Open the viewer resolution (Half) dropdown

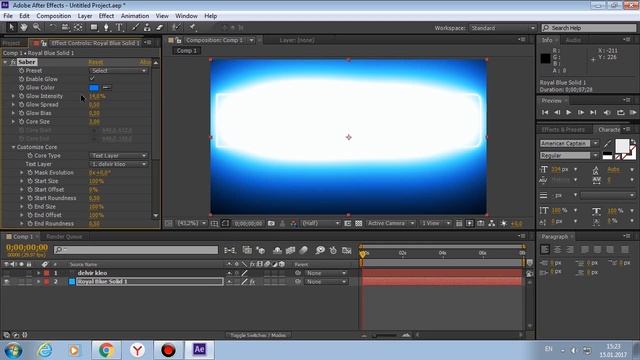320,223
